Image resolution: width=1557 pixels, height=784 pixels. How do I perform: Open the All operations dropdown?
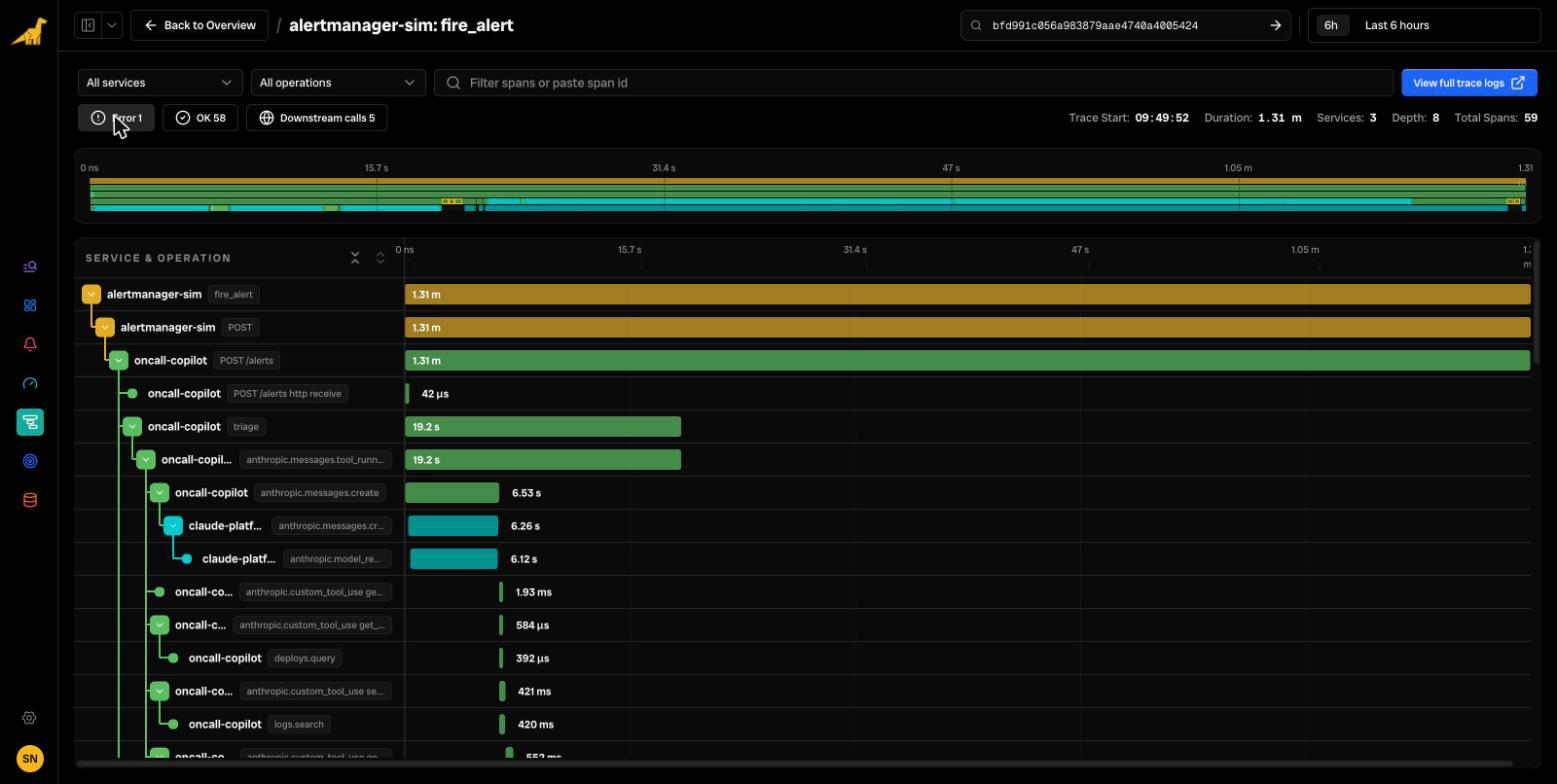pos(338,83)
